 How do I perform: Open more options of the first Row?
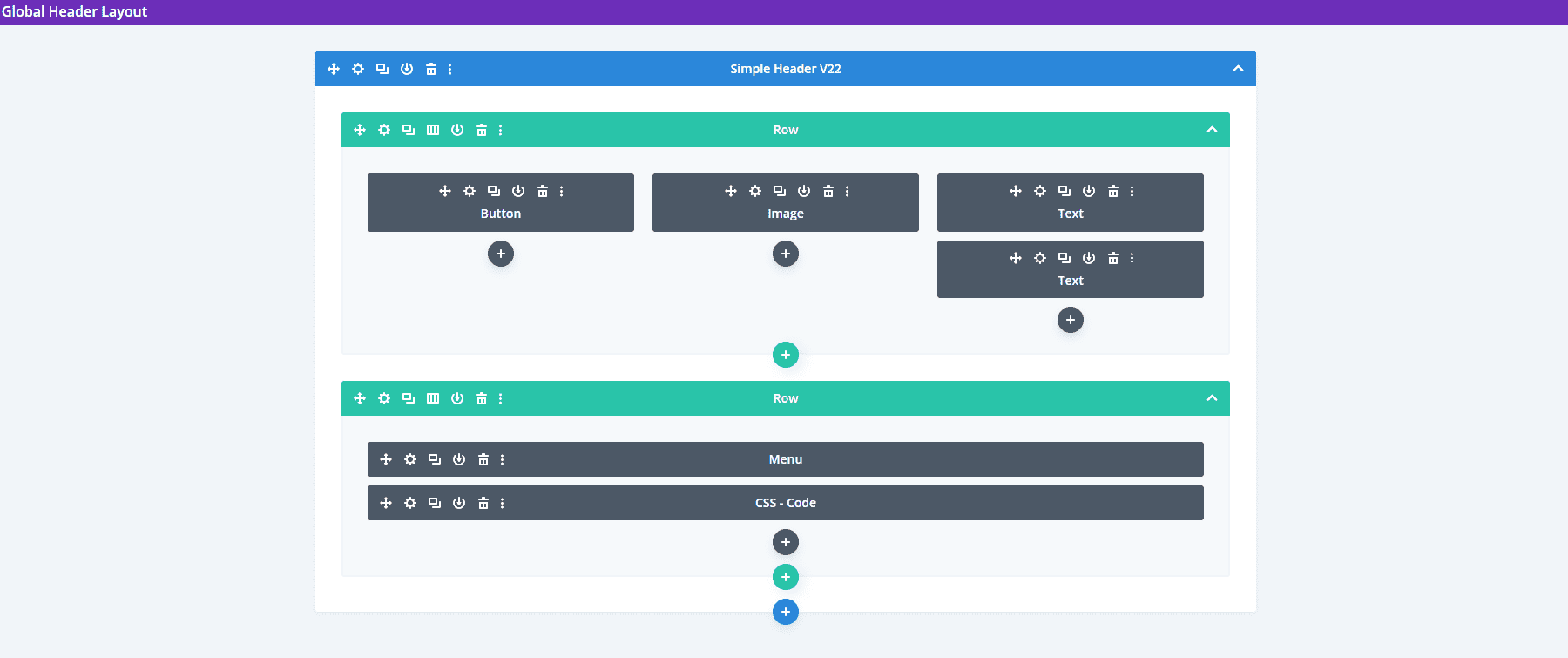coord(501,130)
